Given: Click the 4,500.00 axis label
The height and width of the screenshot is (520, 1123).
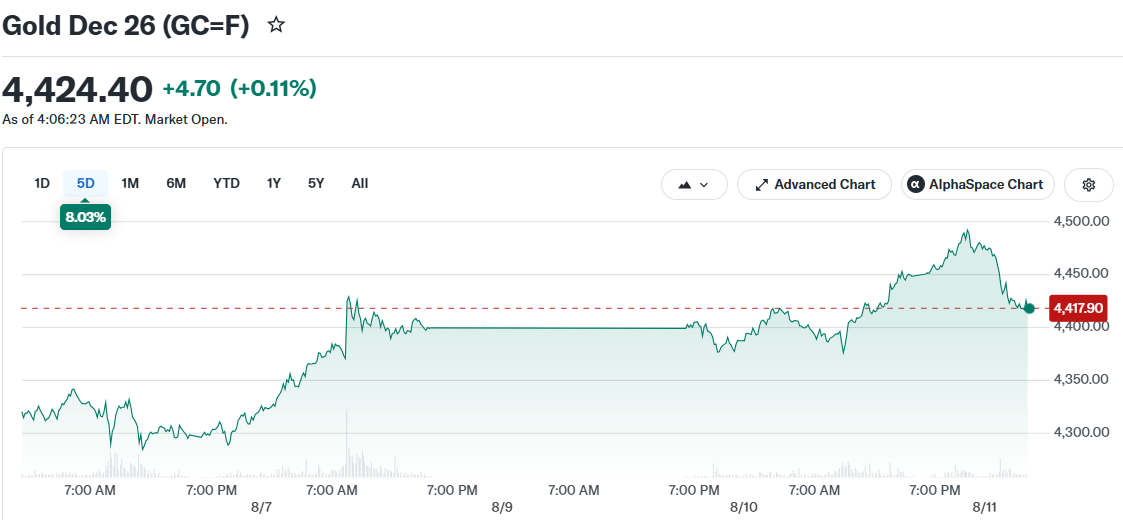Looking at the screenshot, I should [1081, 221].
